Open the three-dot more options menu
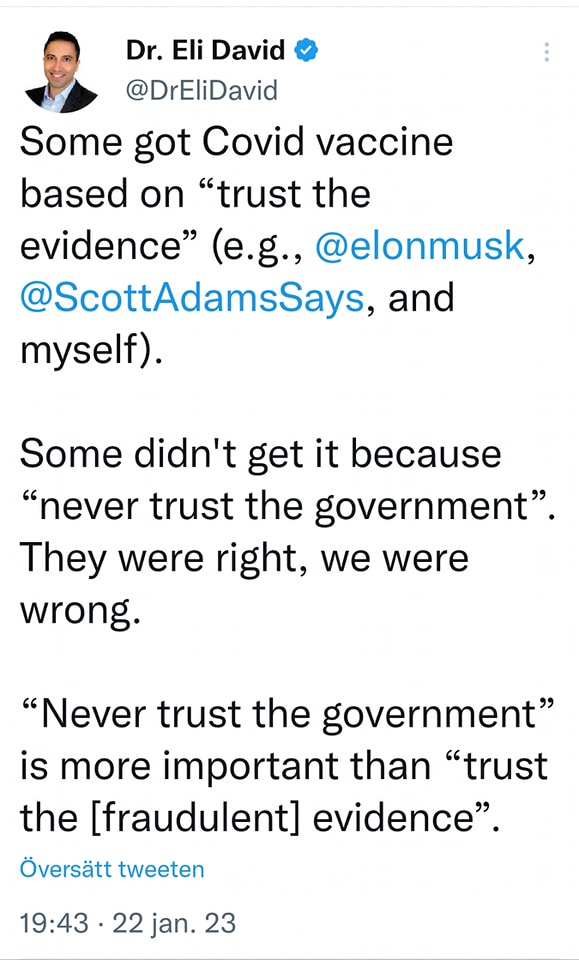The width and height of the screenshot is (579, 960). (546, 51)
